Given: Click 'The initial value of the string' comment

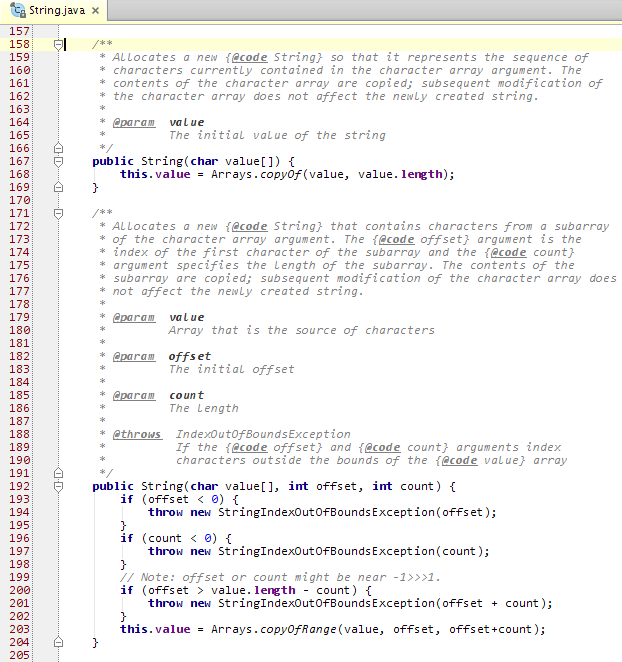Looking at the screenshot, I should click(277, 136).
